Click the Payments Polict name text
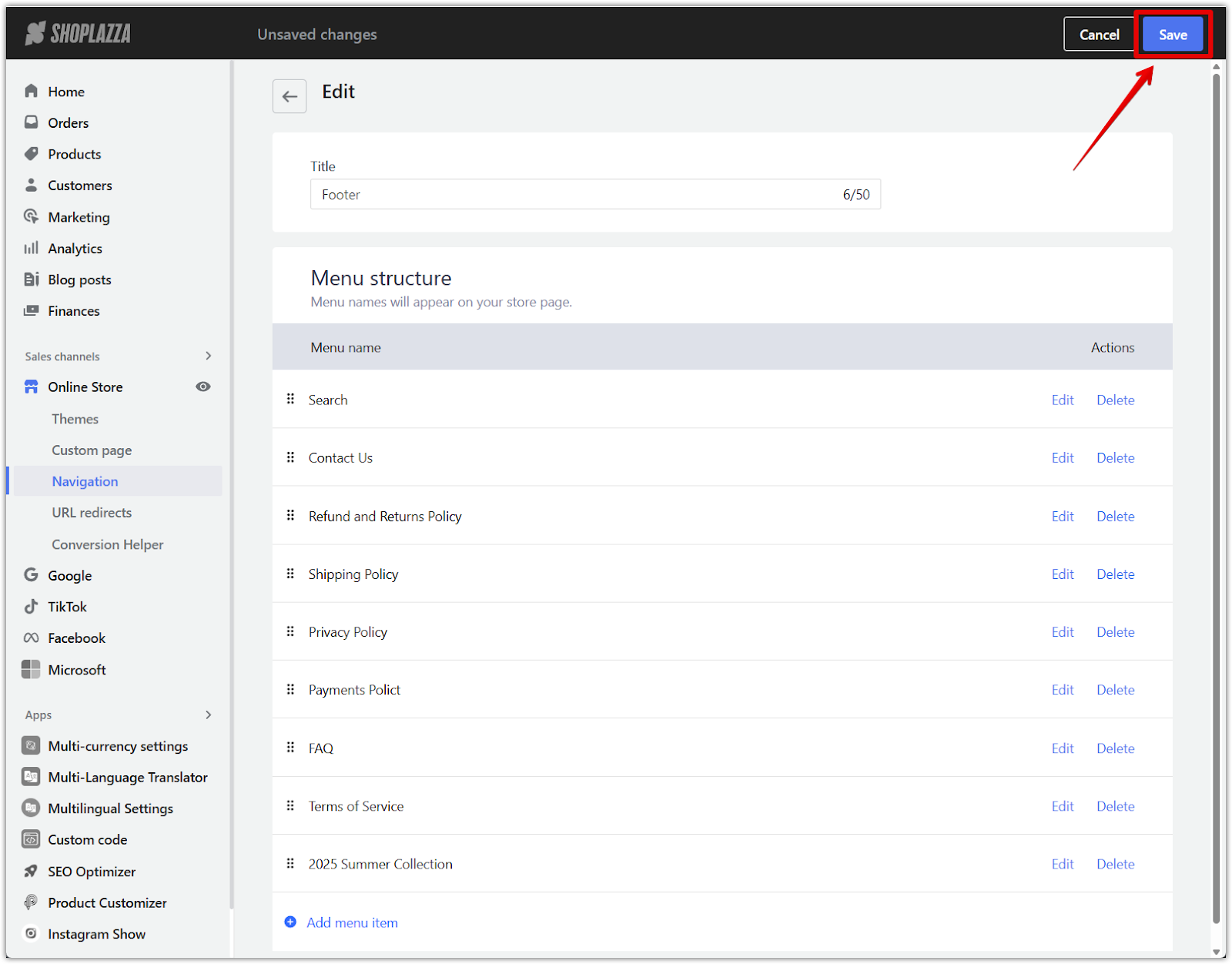Viewport: 1232px width, 964px height. pos(354,689)
